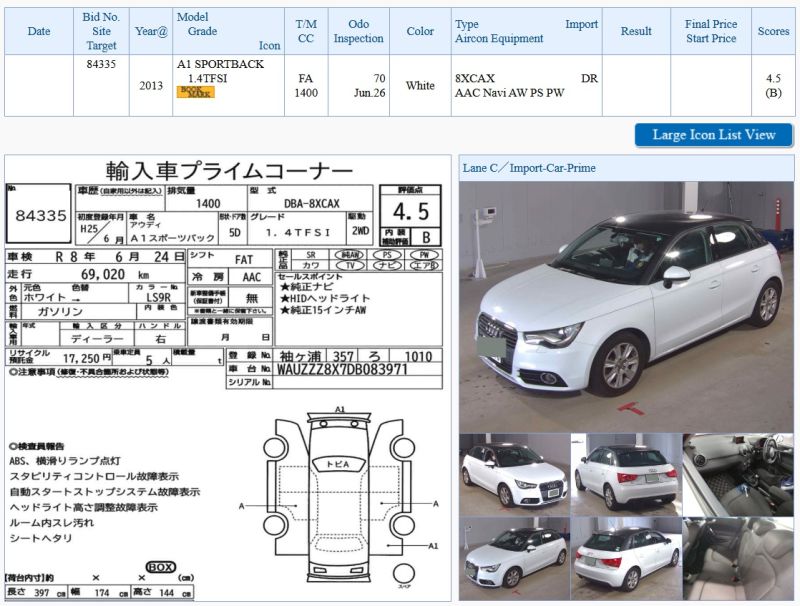
Task: Open the rear view thumbnail photo
Action: pyautogui.click(x=626, y=475)
